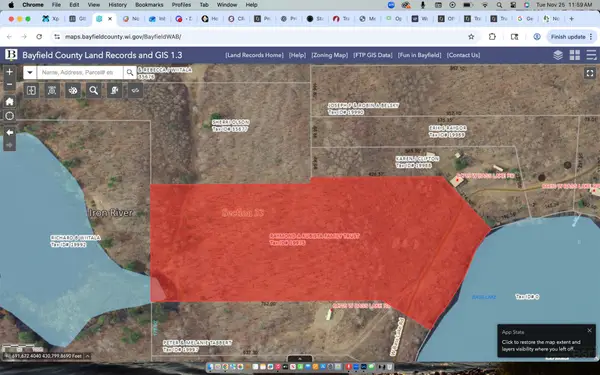Click the highlighted red parcel Tax ID 19975
Image resolution: width=600 pixels, height=375 pixels.
[x=314, y=240]
